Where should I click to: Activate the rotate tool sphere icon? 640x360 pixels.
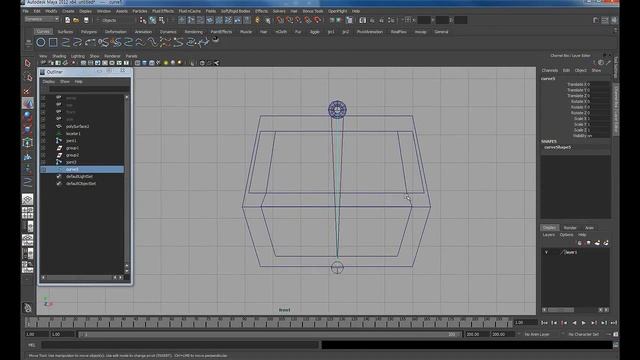[28, 116]
